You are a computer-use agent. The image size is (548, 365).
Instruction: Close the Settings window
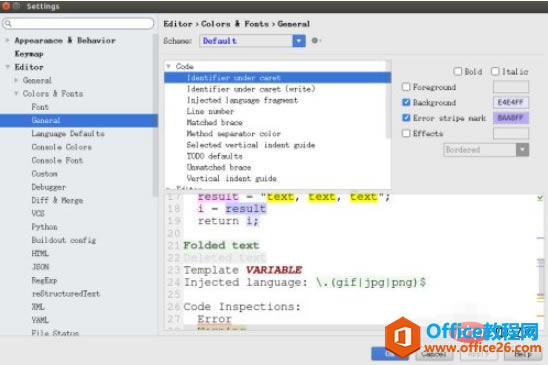(6, 6)
